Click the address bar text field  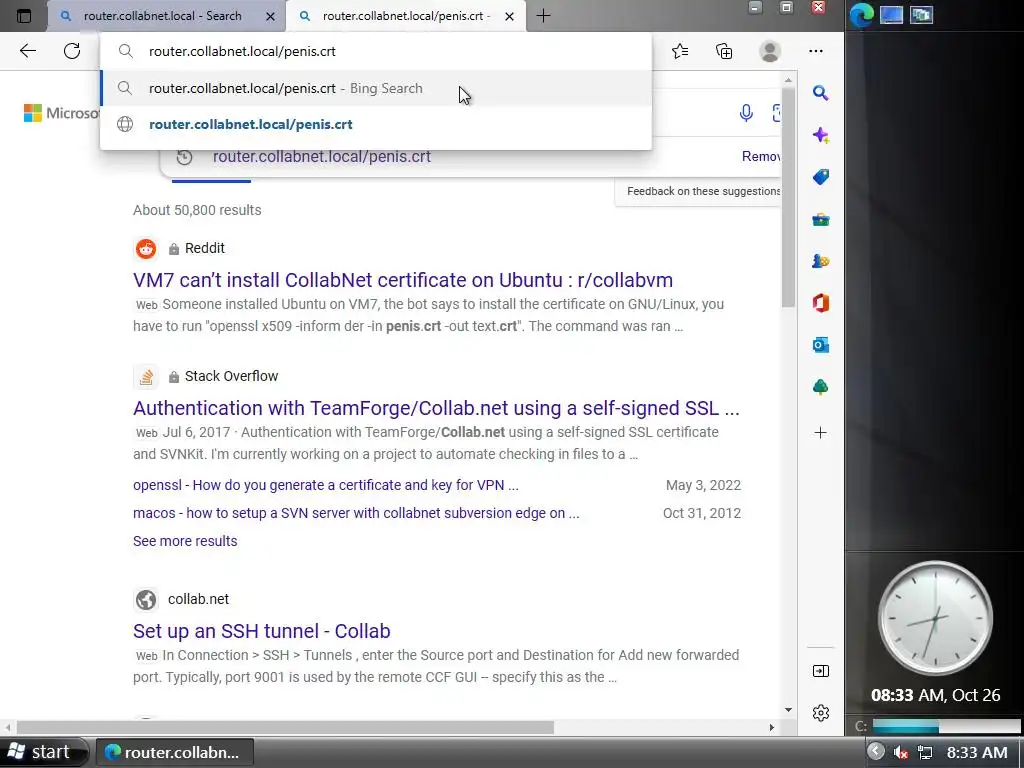376,52
